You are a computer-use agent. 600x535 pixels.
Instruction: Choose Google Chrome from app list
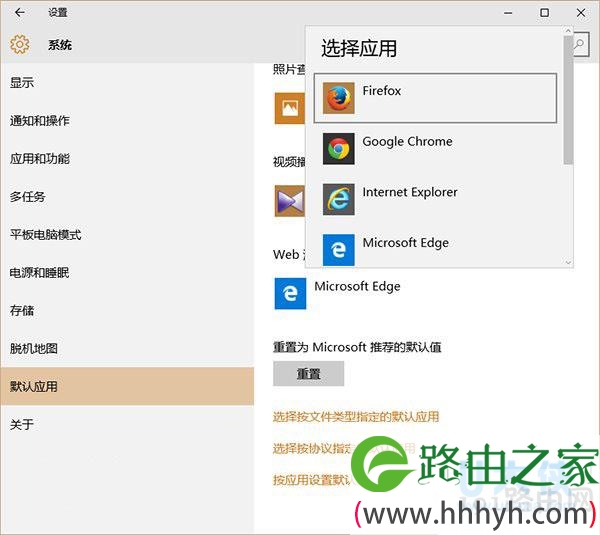(x=435, y=148)
